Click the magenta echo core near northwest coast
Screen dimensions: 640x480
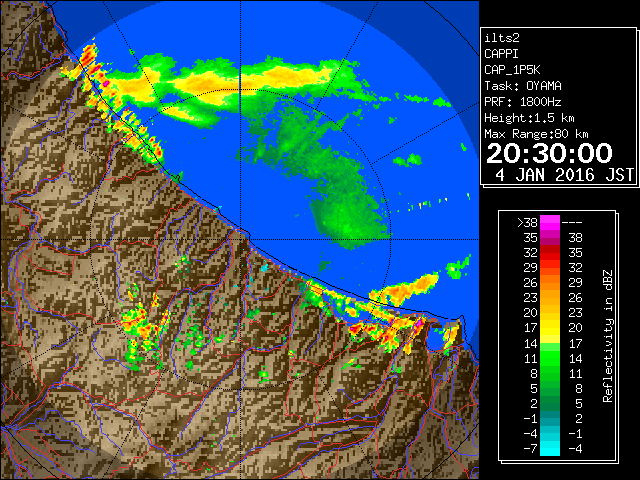[106, 83]
